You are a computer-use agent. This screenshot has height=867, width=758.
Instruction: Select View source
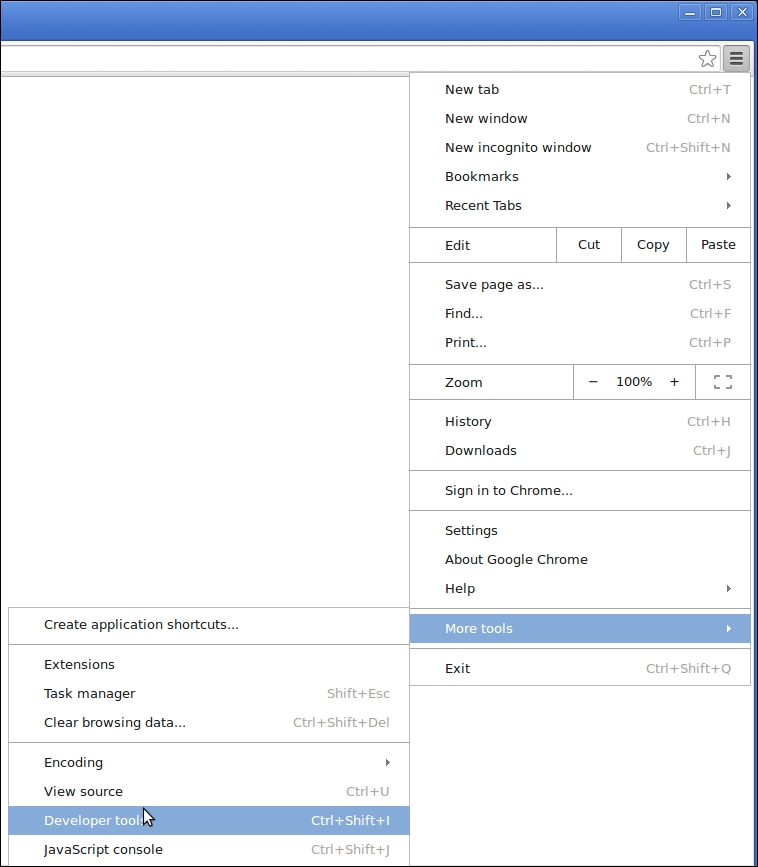[x=209, y=792]
